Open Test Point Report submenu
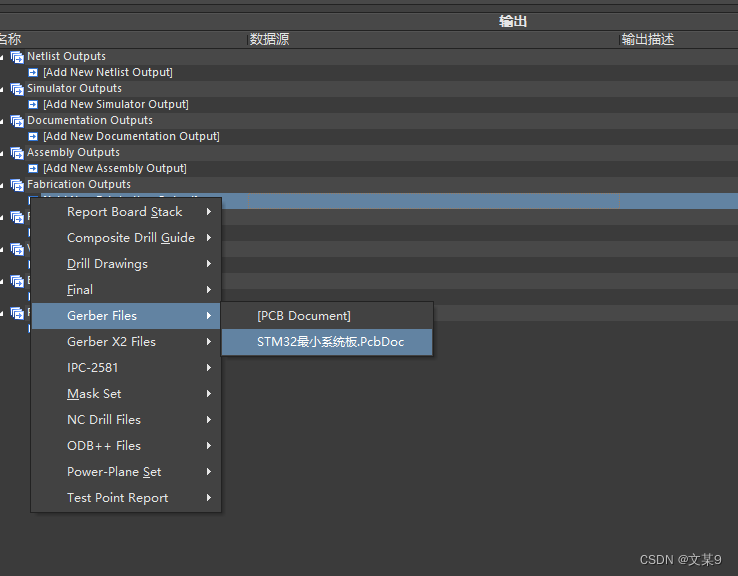The width and height of the screenshot is (738, 576). (126, 498)
